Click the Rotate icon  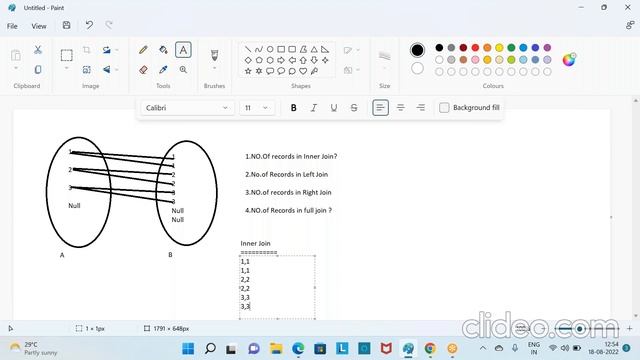pyautogui.click(x=107, y=50)
